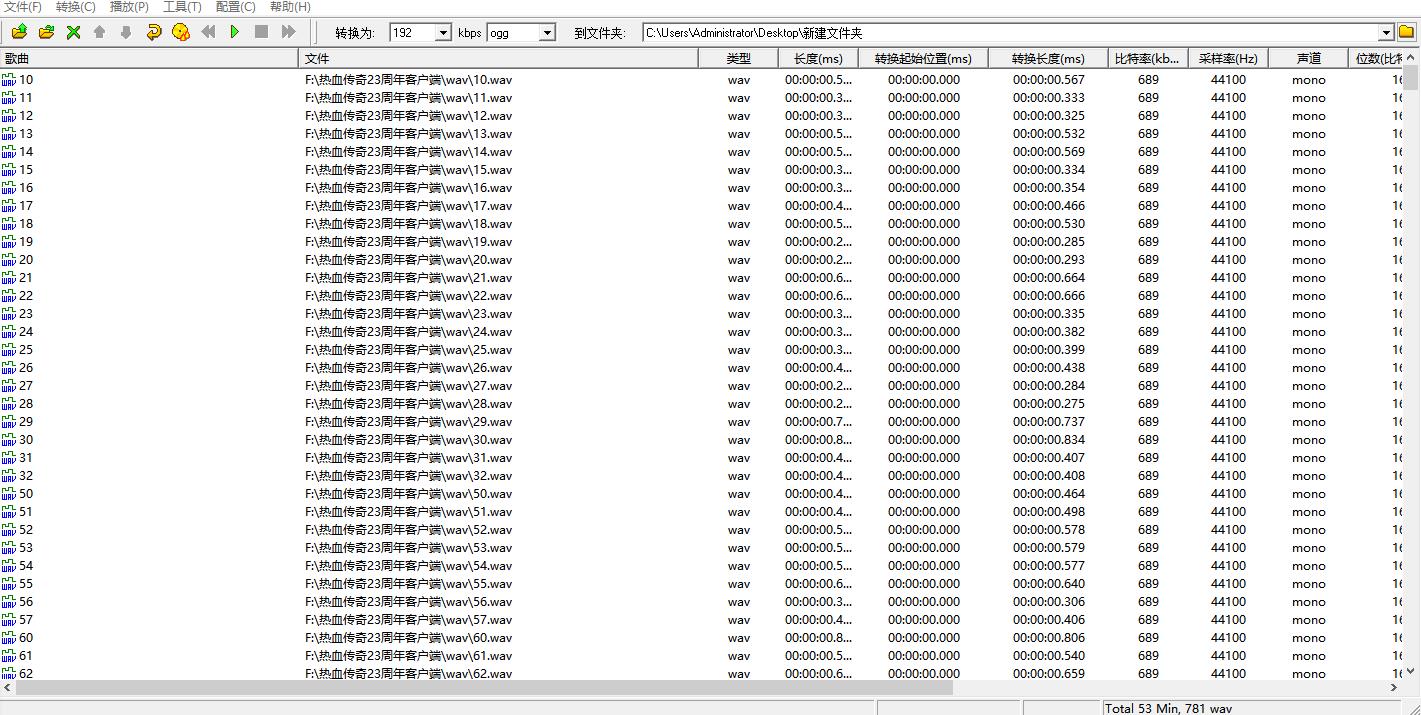
Task: Open the 工具(T) menu
Action: click(181, 7)
